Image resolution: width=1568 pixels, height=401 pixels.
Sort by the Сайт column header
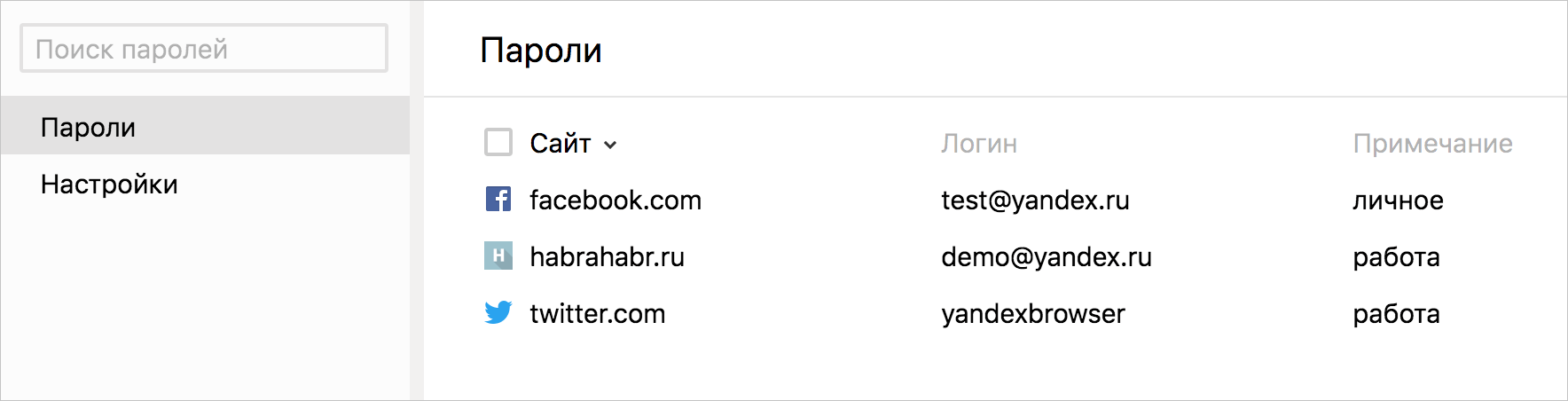point(560,143)
